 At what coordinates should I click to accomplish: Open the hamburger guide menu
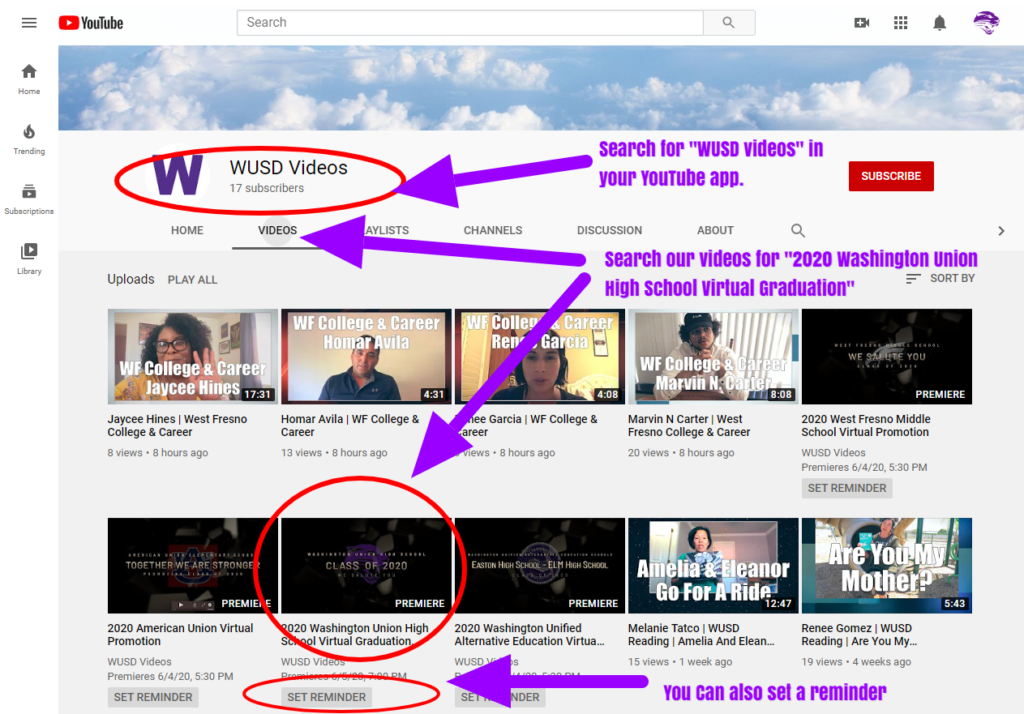(x=29, y=23)
